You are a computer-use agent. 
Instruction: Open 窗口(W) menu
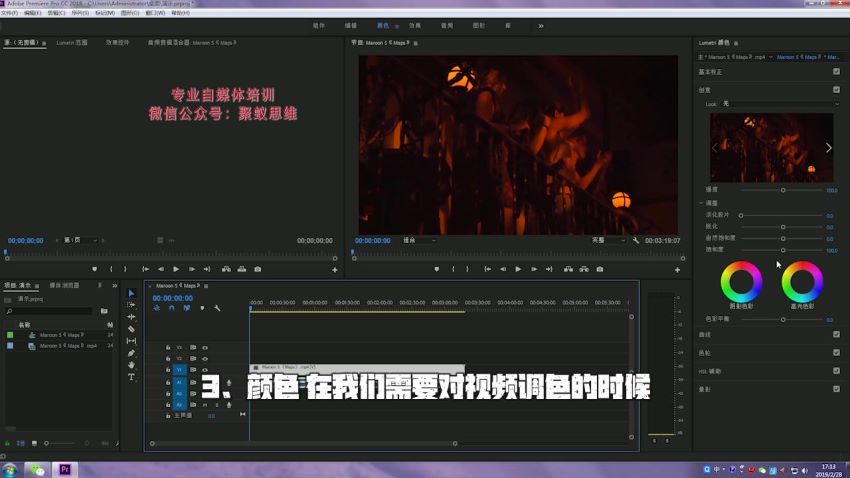tap(155, 12)
